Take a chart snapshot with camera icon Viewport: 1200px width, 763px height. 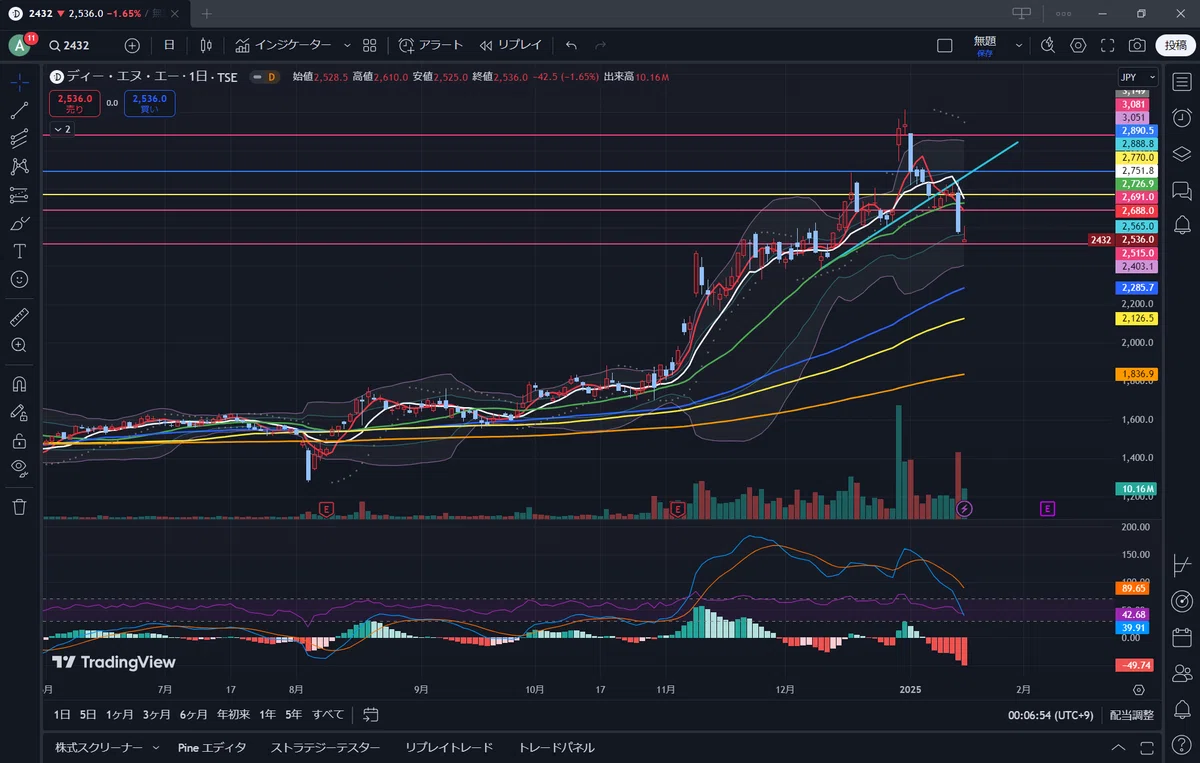click(1137, 45)
